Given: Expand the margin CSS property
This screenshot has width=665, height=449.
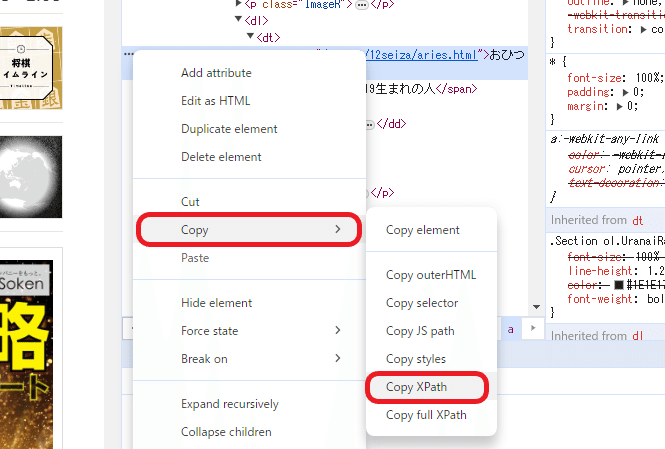Looking at the screenshot, I should coord(619,106).
